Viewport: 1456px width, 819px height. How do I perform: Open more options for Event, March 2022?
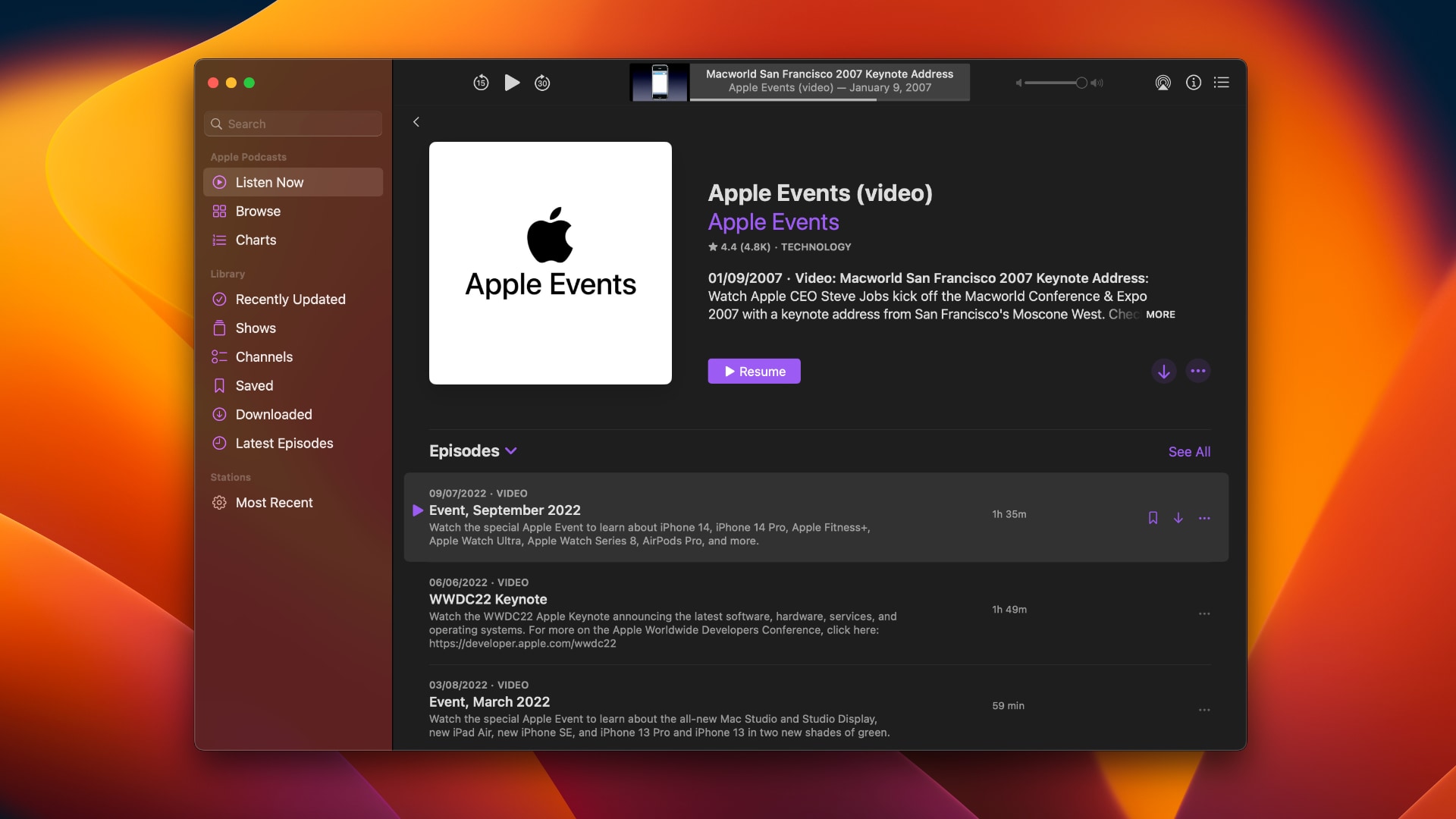click(1204, 710)
